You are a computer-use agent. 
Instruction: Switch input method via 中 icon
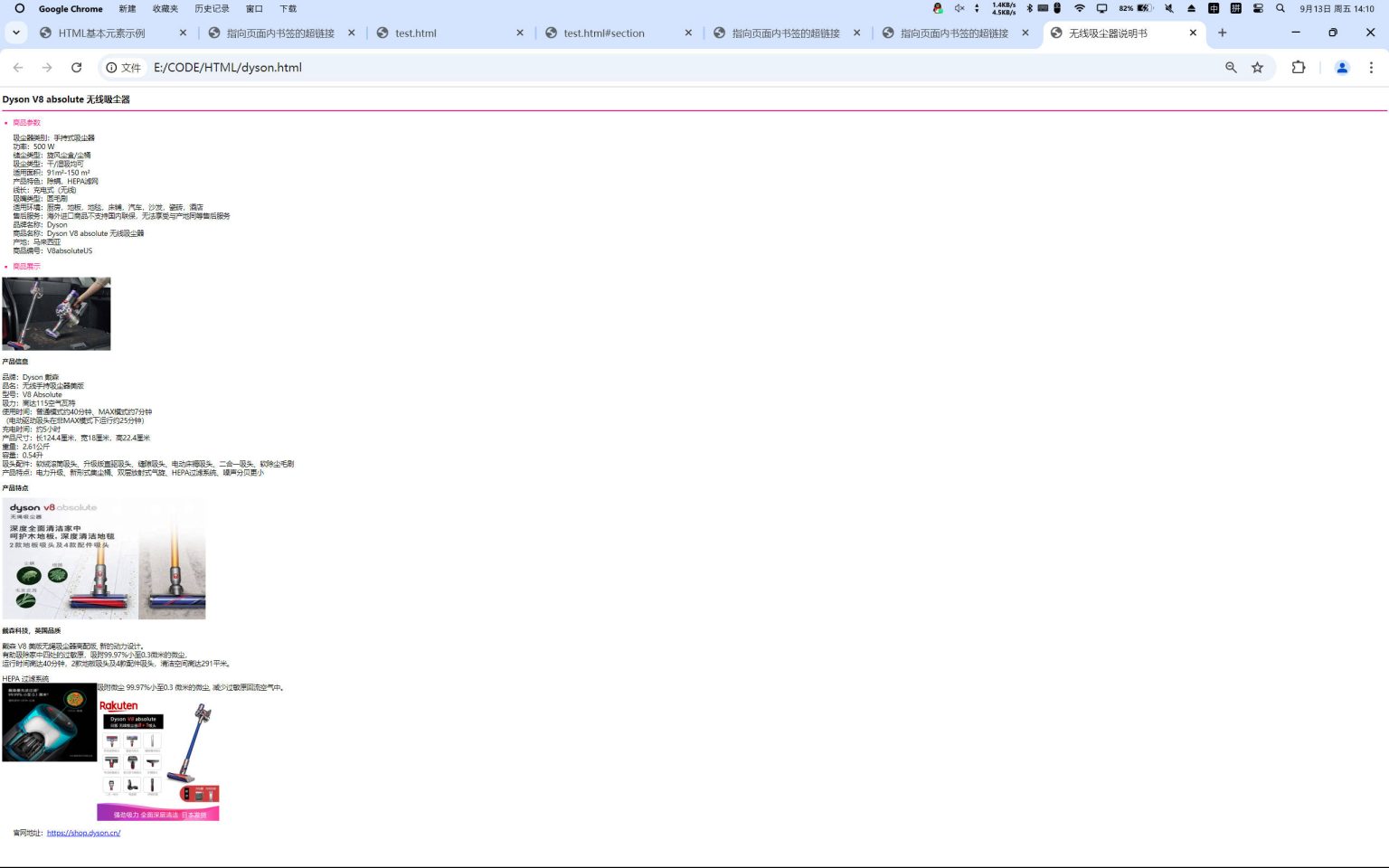coord(1214,8)
